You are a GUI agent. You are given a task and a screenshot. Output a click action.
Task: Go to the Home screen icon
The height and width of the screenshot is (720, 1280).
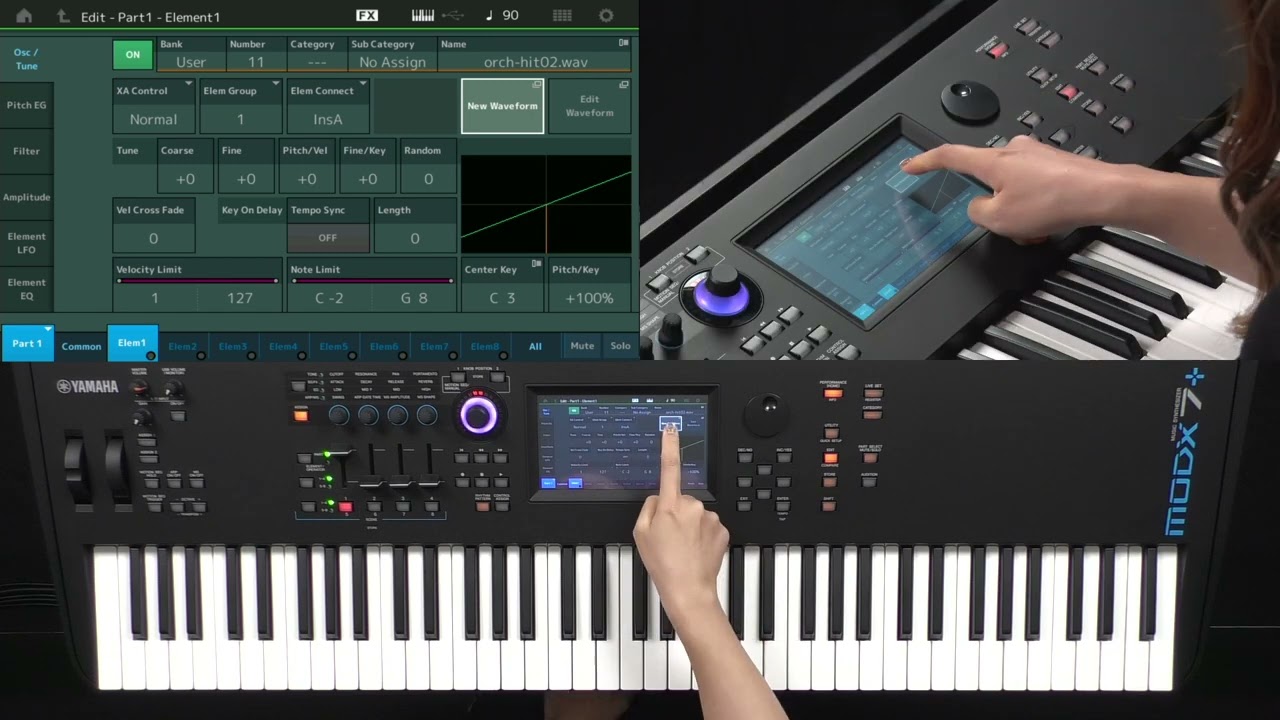point(24,16)
